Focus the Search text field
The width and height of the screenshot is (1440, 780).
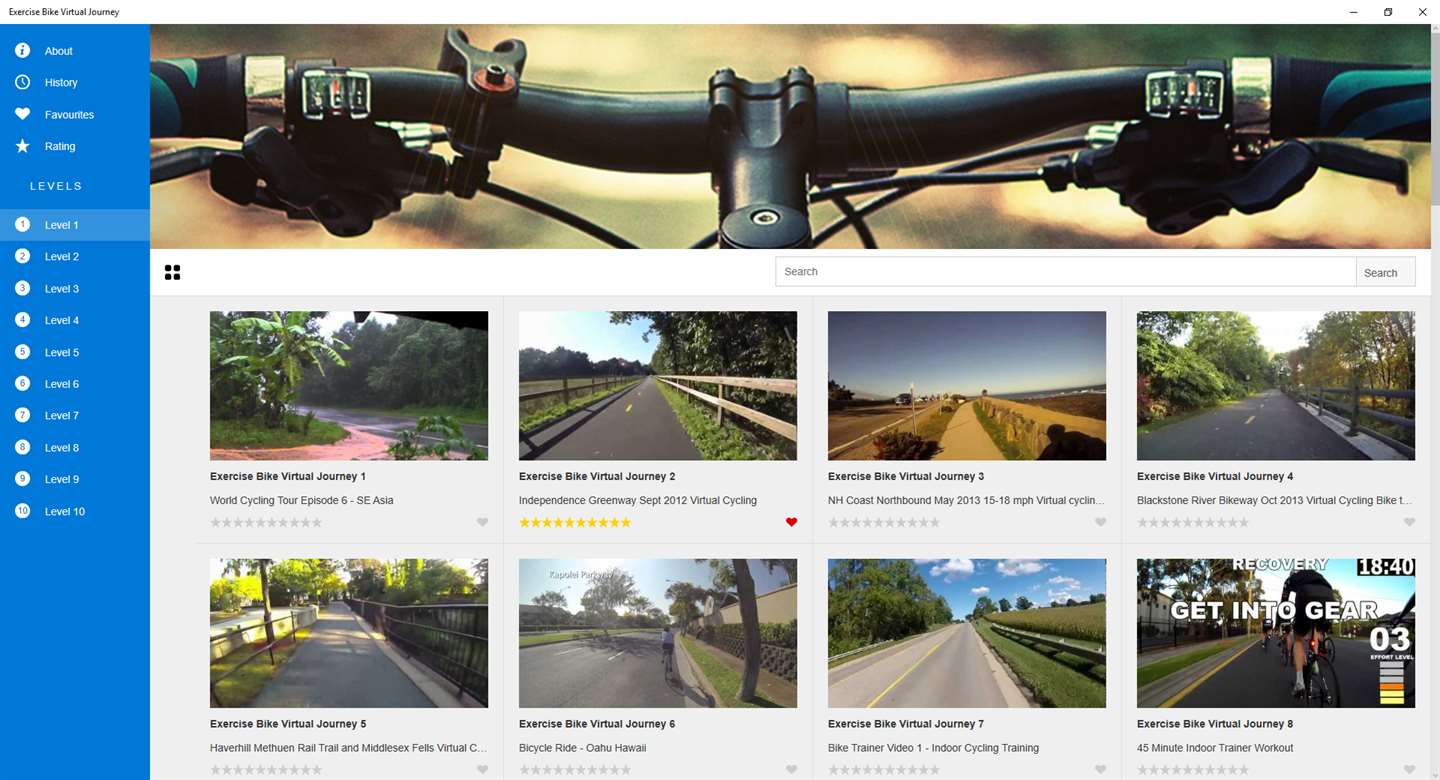[x=1065, y=272]
